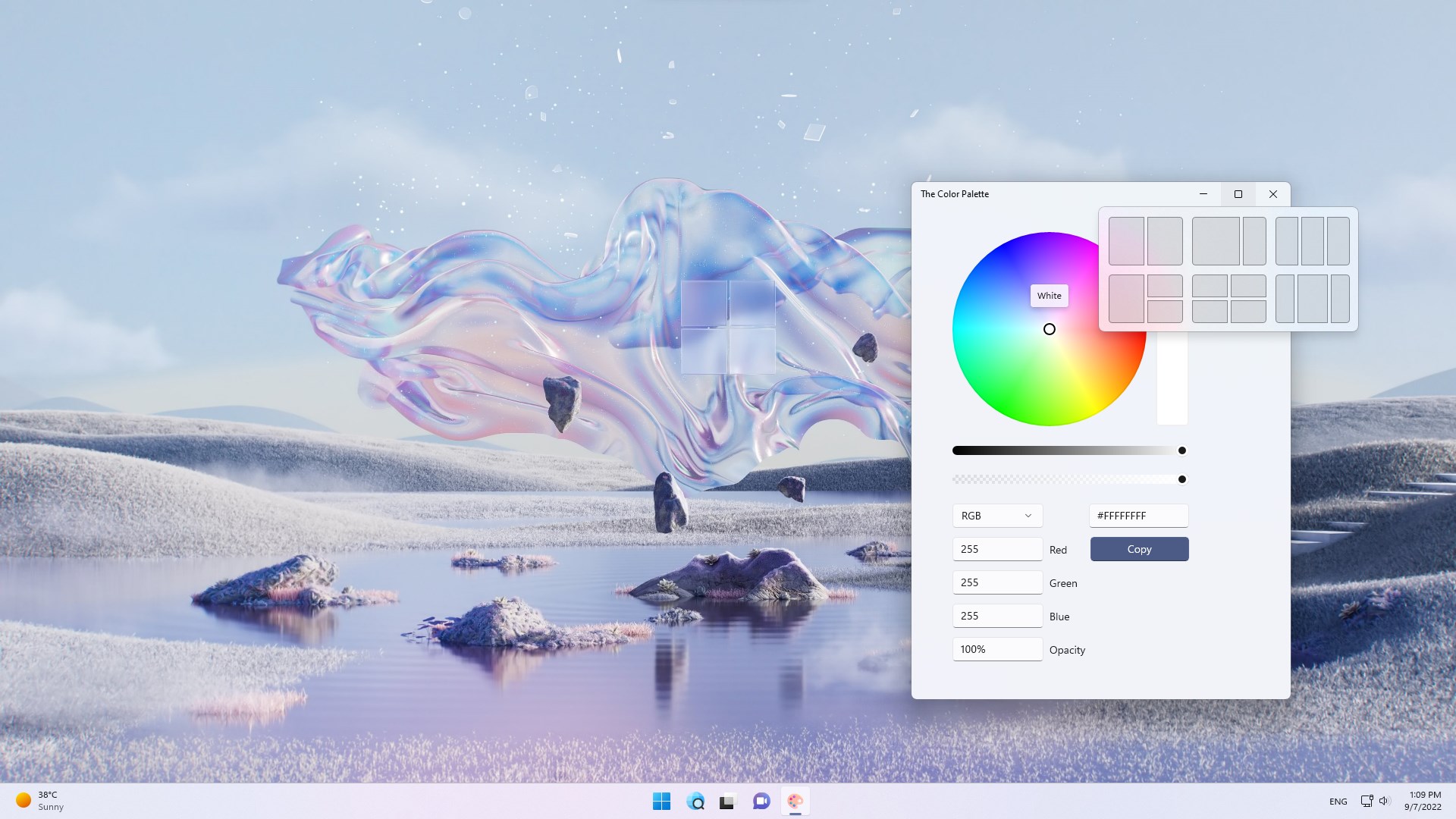Snap window to top-left four-quadrant zone
The height and width of the screenshot is (819, 1456).
pyautogui.click(x=1210, y=286)
